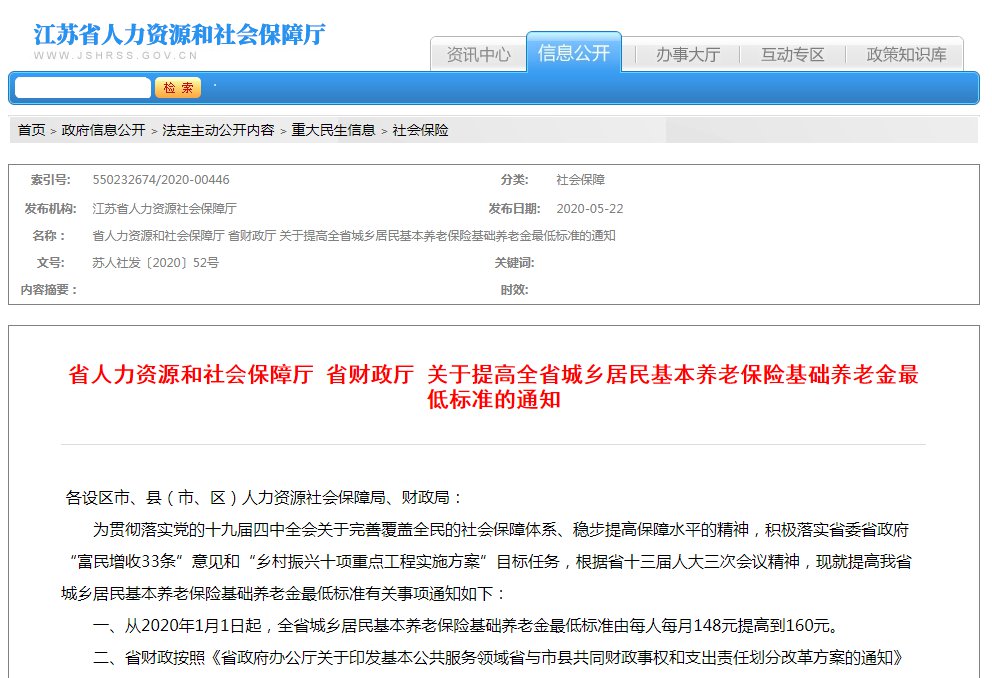
Task: Go to 首页 in the breadcrumb
Action: (x=31, y=130)
